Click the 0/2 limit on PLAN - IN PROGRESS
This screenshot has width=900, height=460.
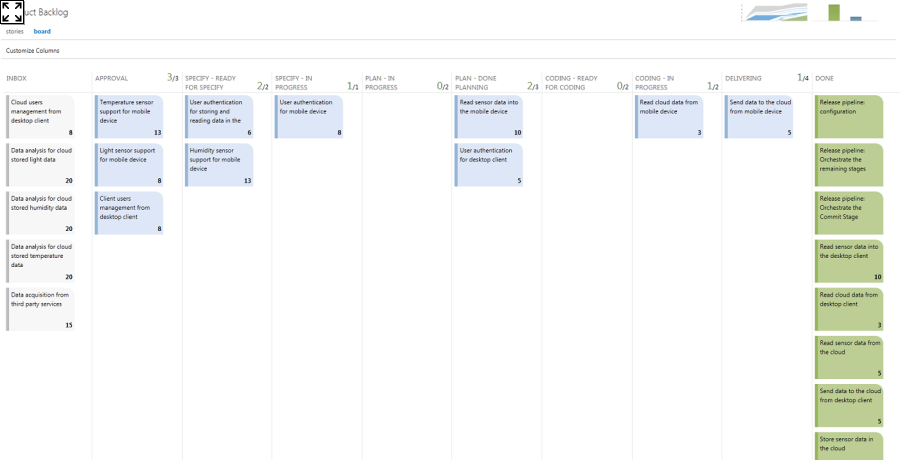[x=443, y=87]
